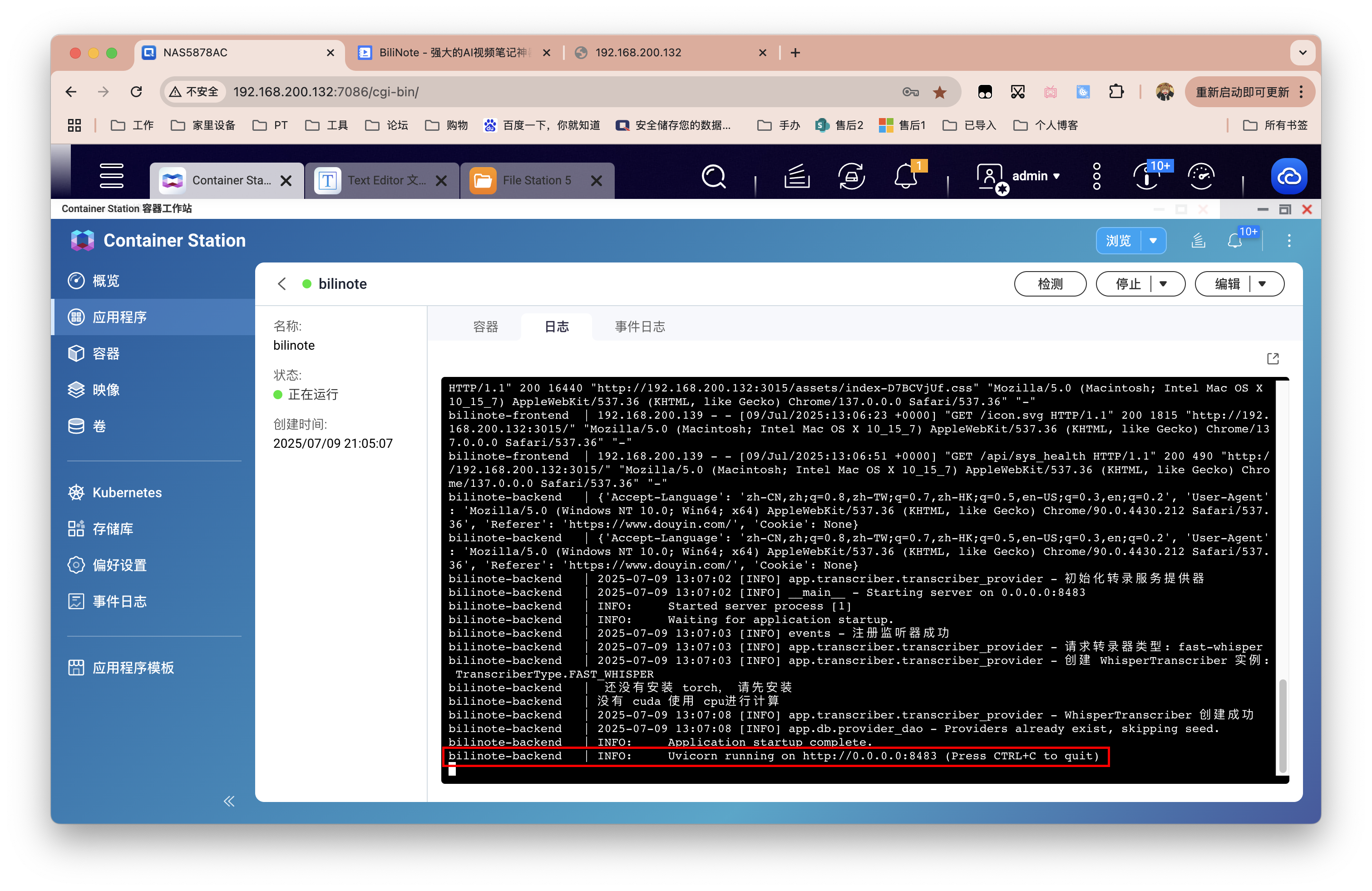Open the QTS main menu hamburger icon
1372x891 pixels.
click(111, 175)
